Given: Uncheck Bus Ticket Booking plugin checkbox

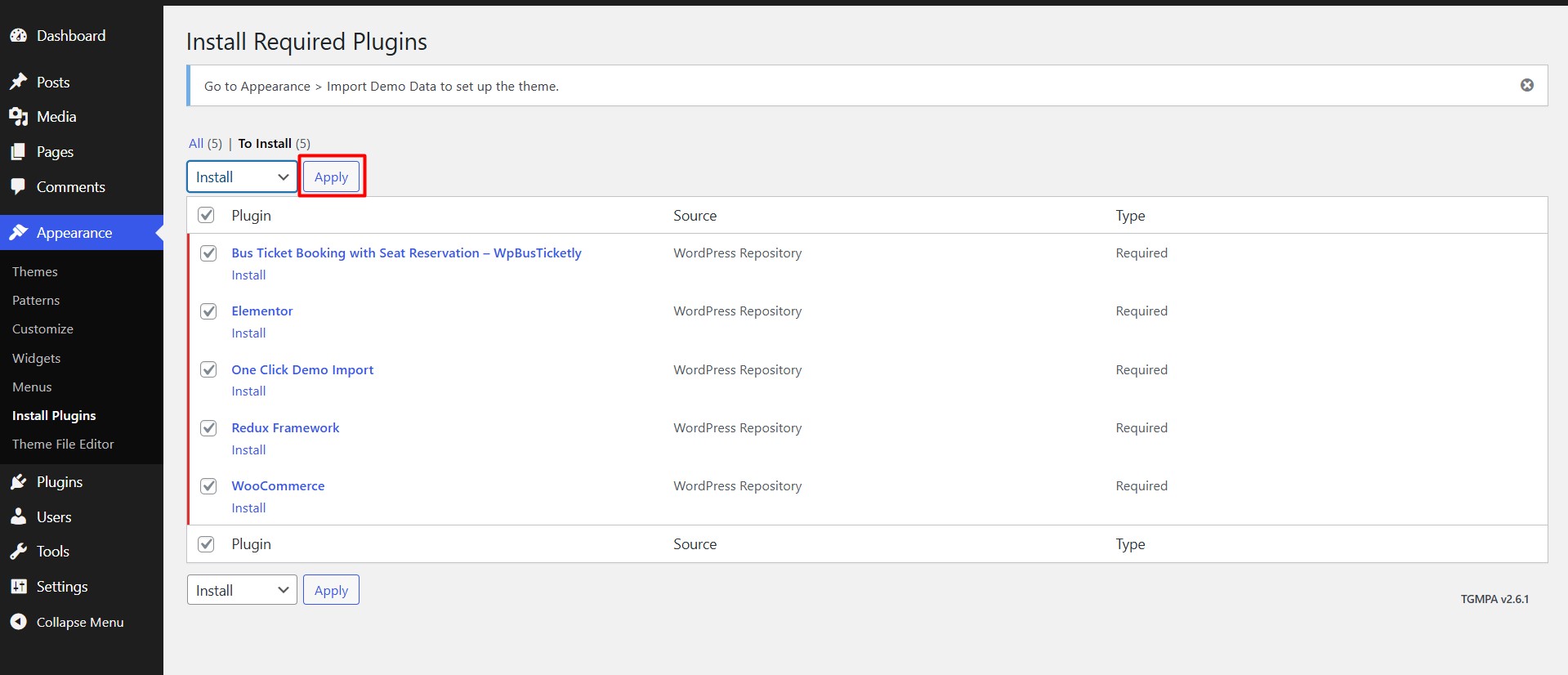Looking at the screenshot, I should pyautogui.click(x=208, y=253).
